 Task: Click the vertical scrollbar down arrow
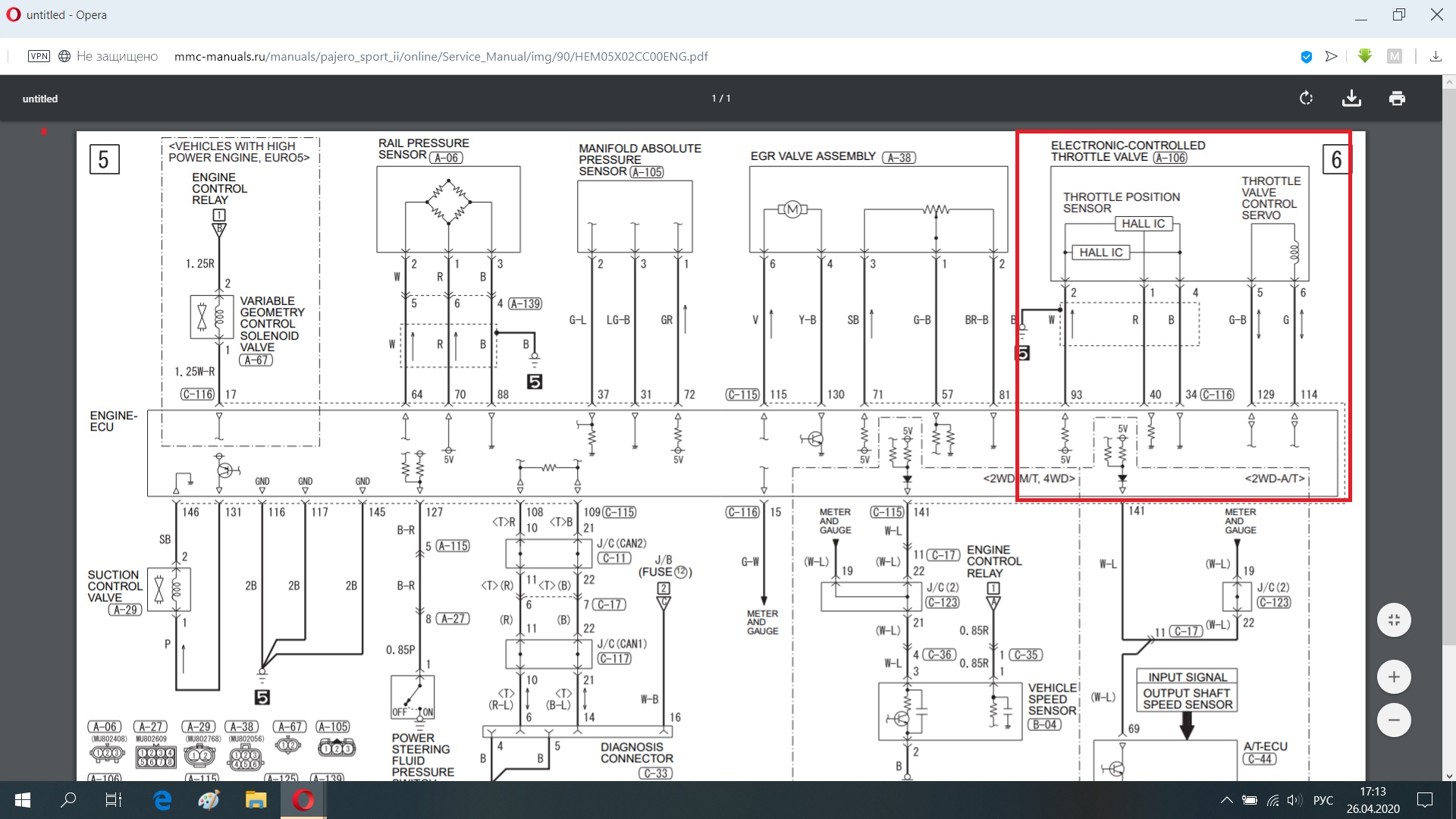tap(1449, 775)
